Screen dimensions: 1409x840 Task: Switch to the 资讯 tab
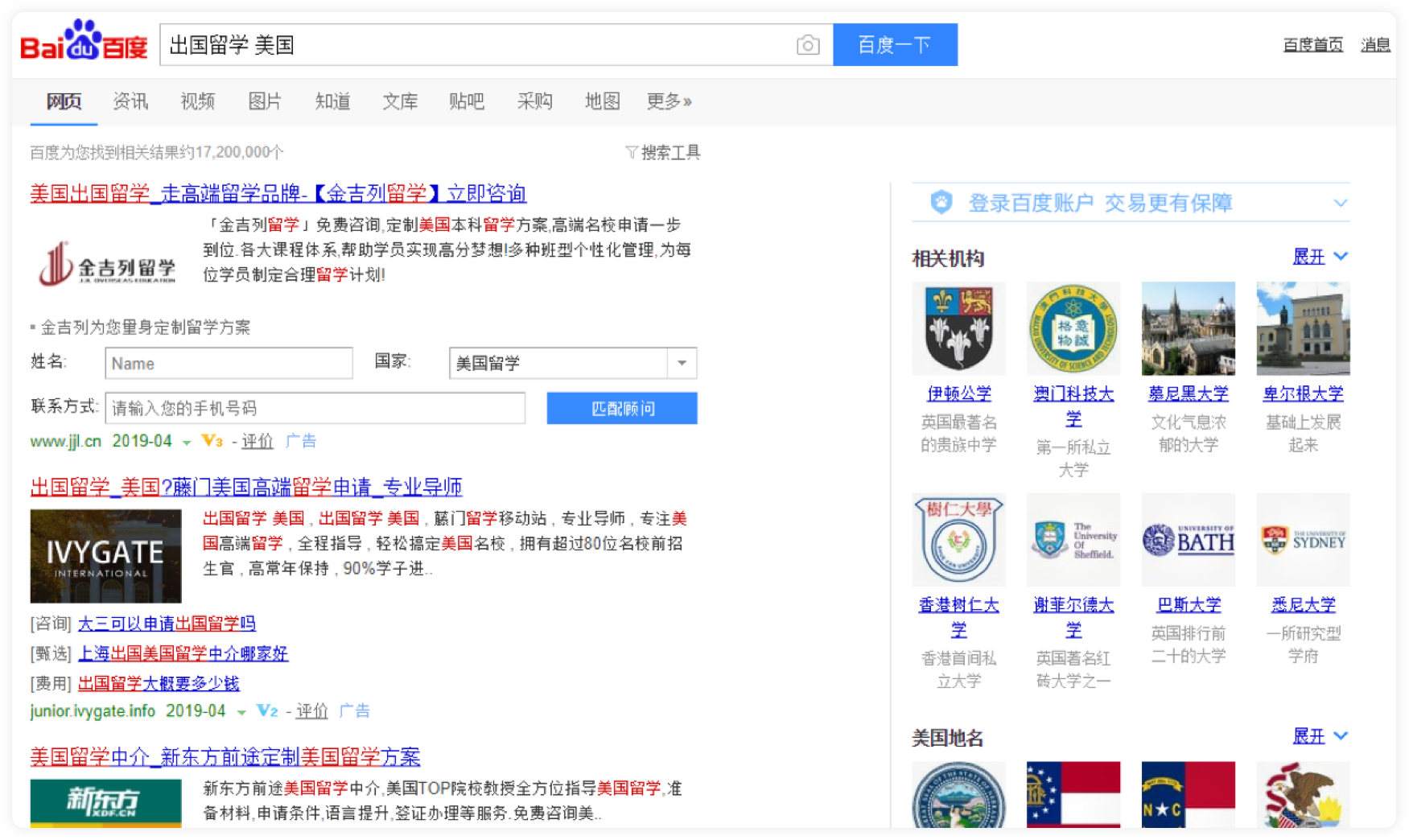pyautogui.click(x=130, y=101)
